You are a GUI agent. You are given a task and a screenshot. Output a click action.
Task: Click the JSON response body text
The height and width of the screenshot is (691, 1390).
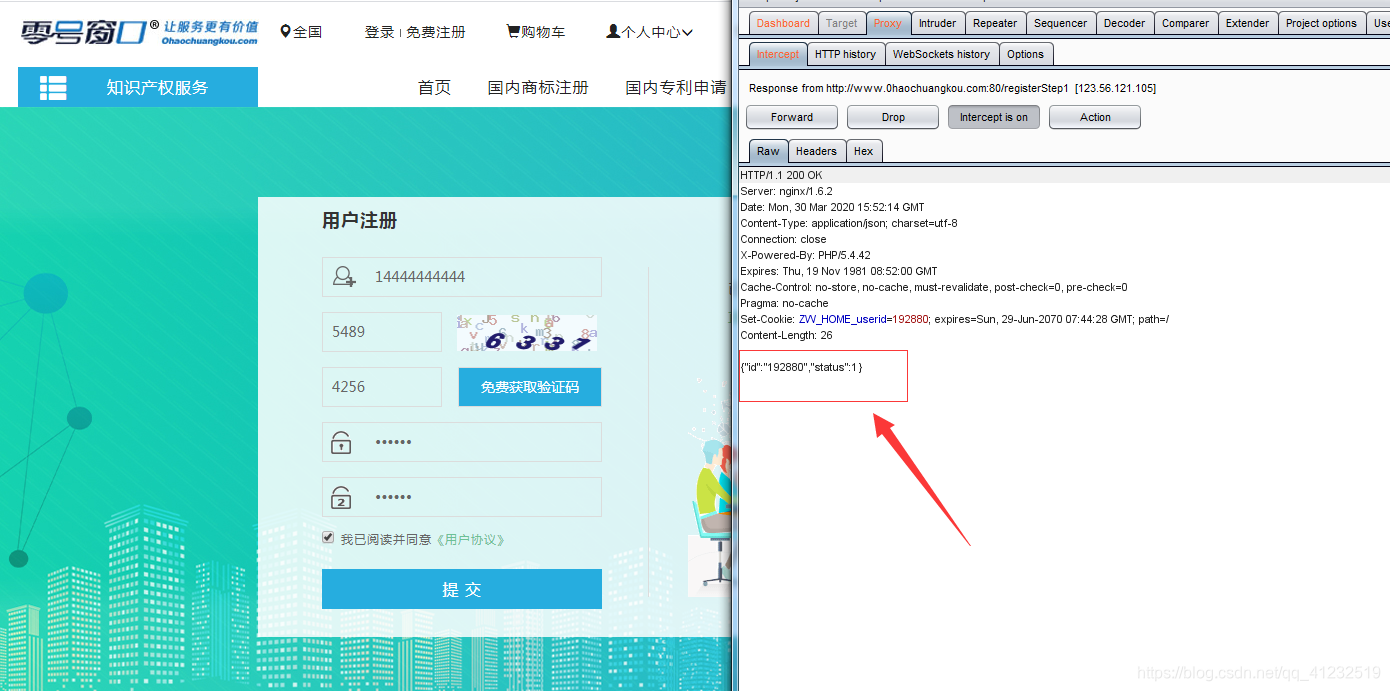801,367
